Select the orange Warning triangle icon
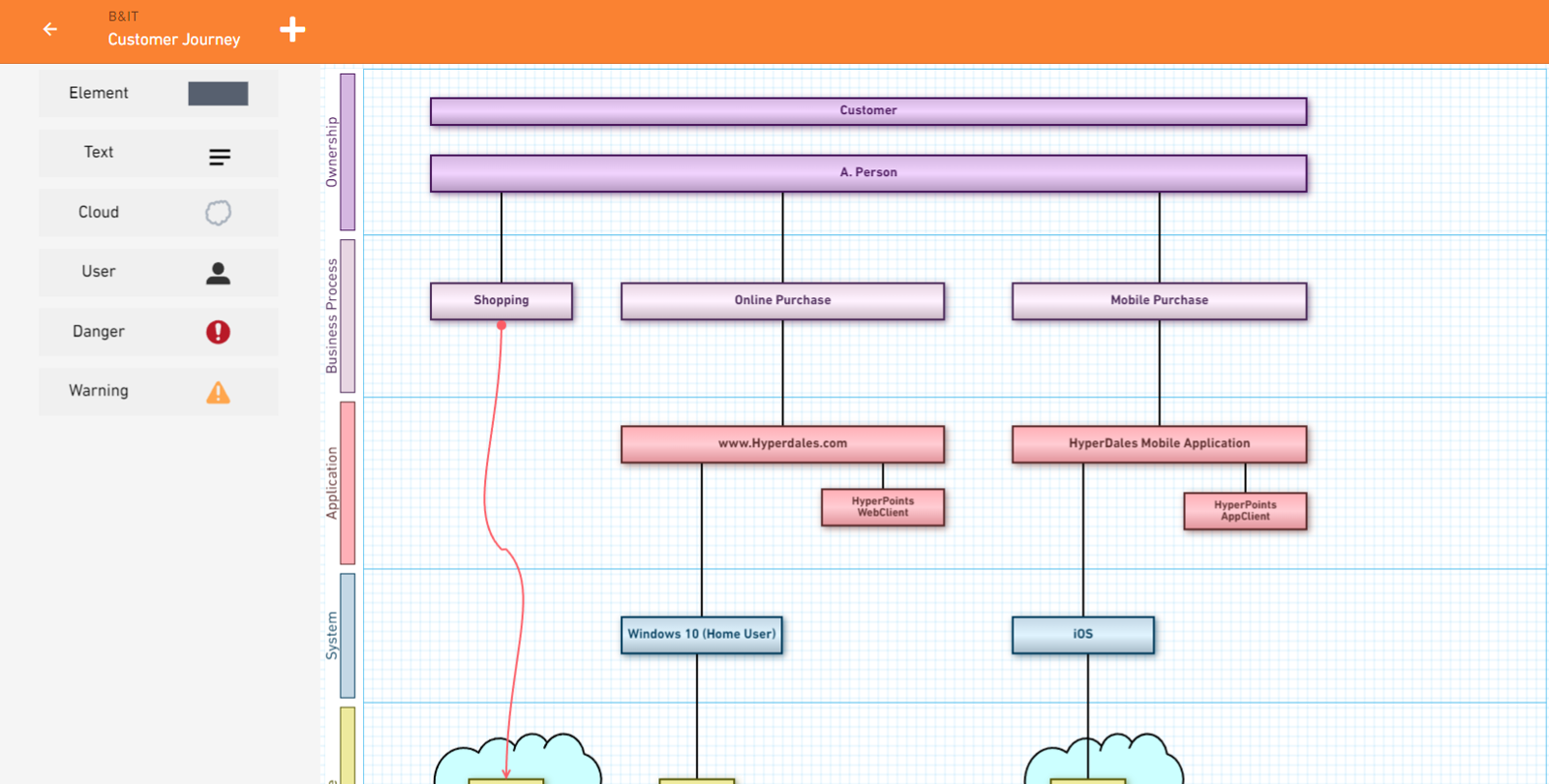 218,392
